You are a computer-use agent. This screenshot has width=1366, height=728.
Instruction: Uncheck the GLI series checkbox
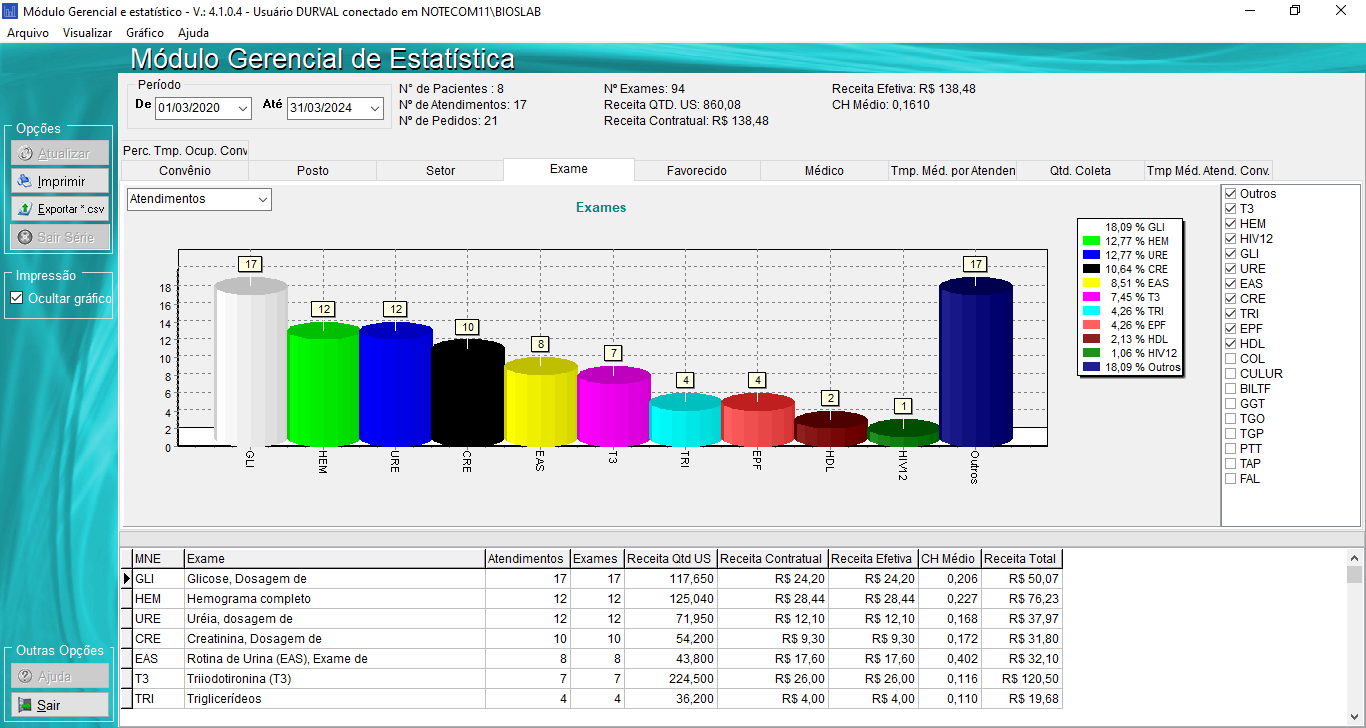click(1230, 254)
